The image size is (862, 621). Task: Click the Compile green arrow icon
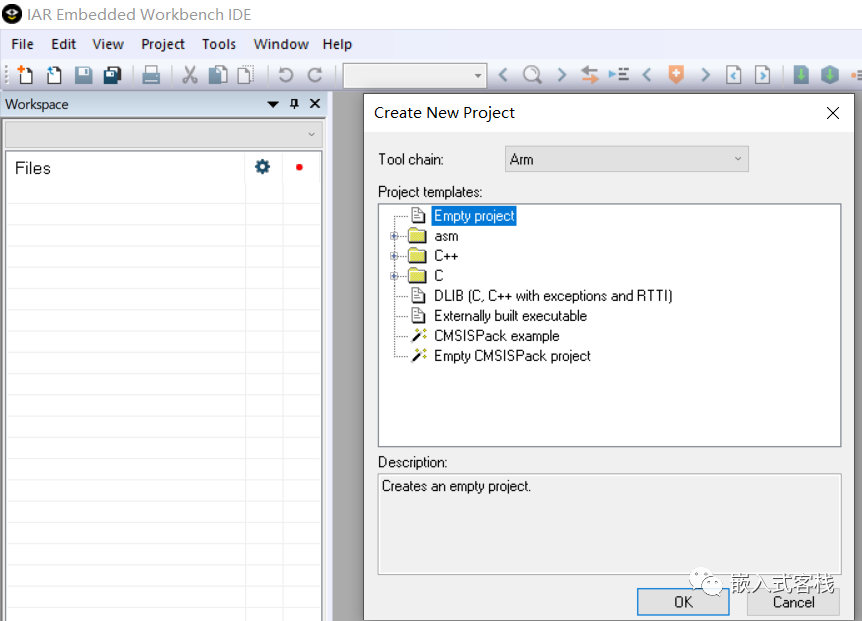click(801, 74)
